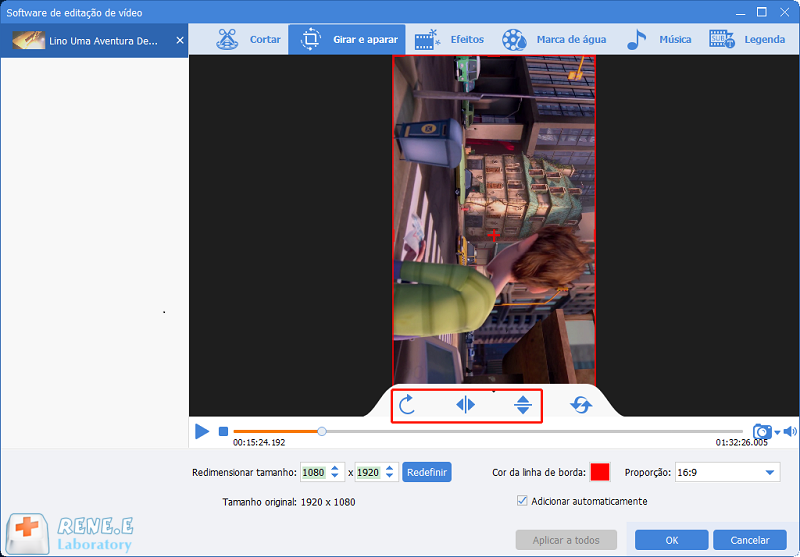
Task: Select the Girar e aparar tab
Action: (x=347, y=39)
